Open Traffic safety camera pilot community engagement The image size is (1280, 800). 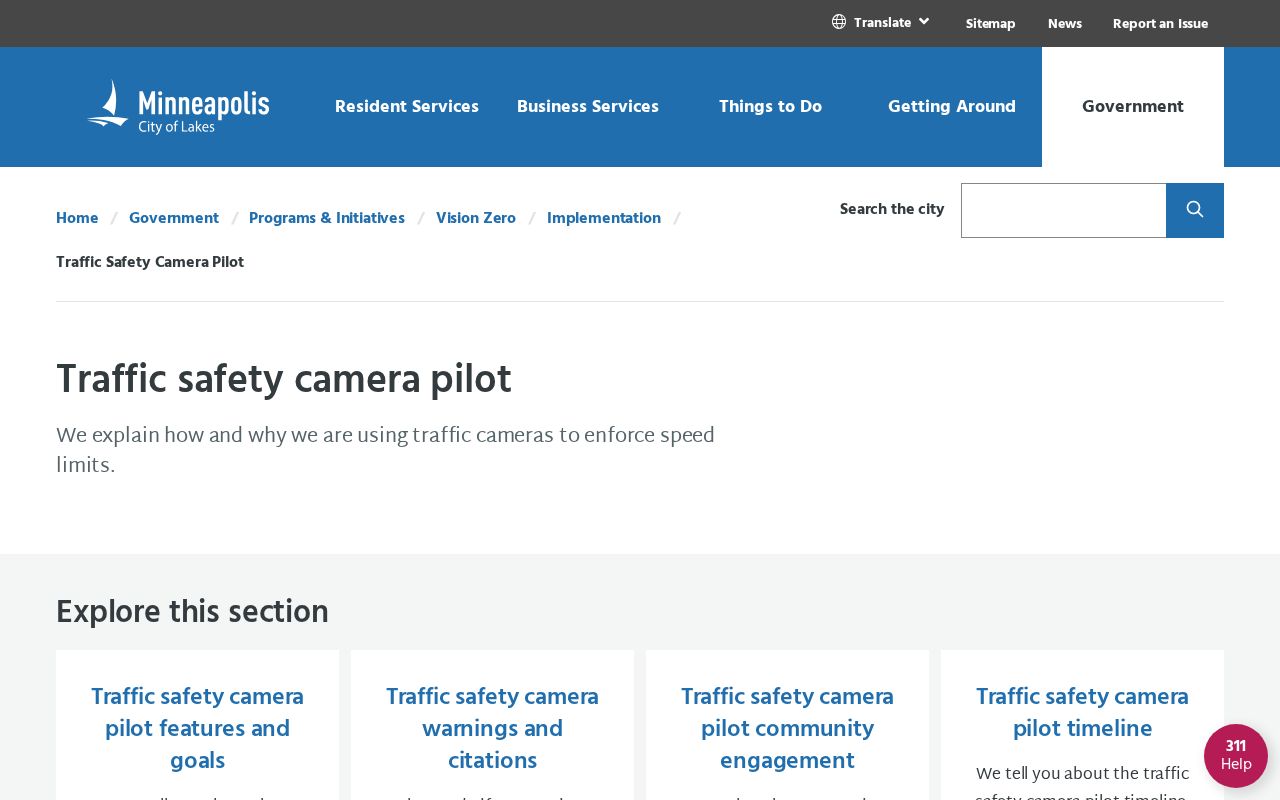(787, 728)
